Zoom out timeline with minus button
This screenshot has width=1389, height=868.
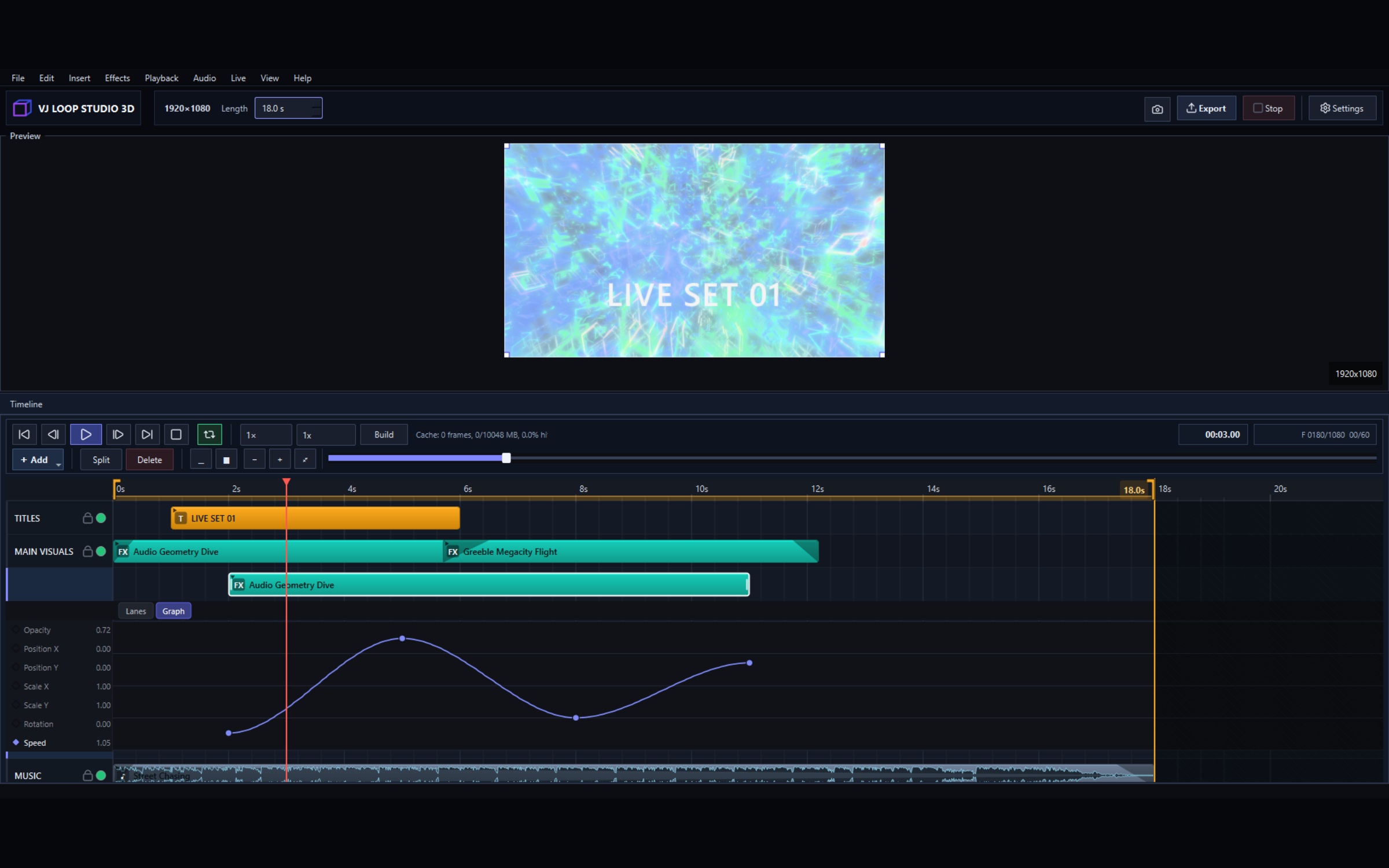coord(255,459)
